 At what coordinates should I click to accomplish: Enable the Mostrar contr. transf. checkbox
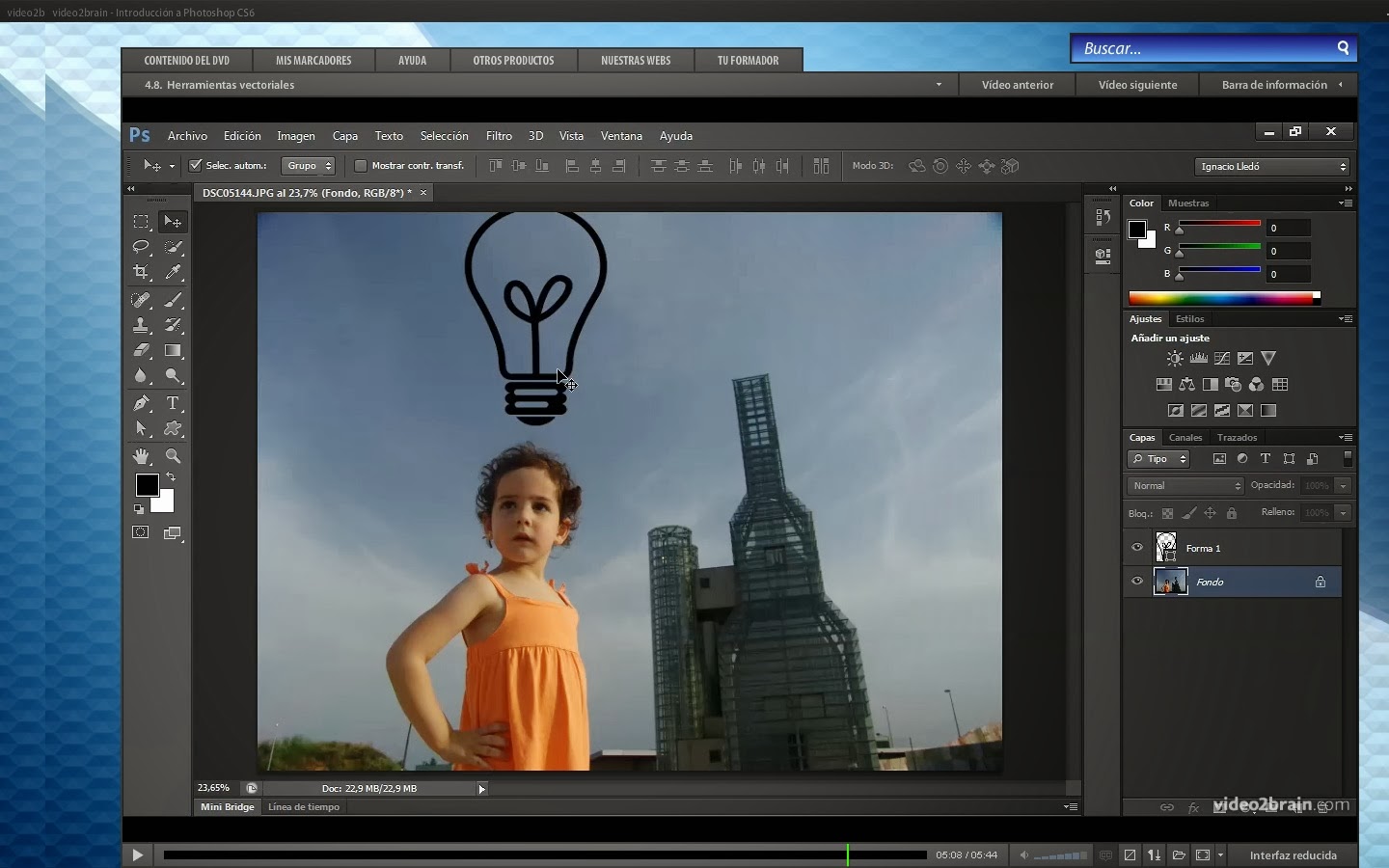point(361,166)
